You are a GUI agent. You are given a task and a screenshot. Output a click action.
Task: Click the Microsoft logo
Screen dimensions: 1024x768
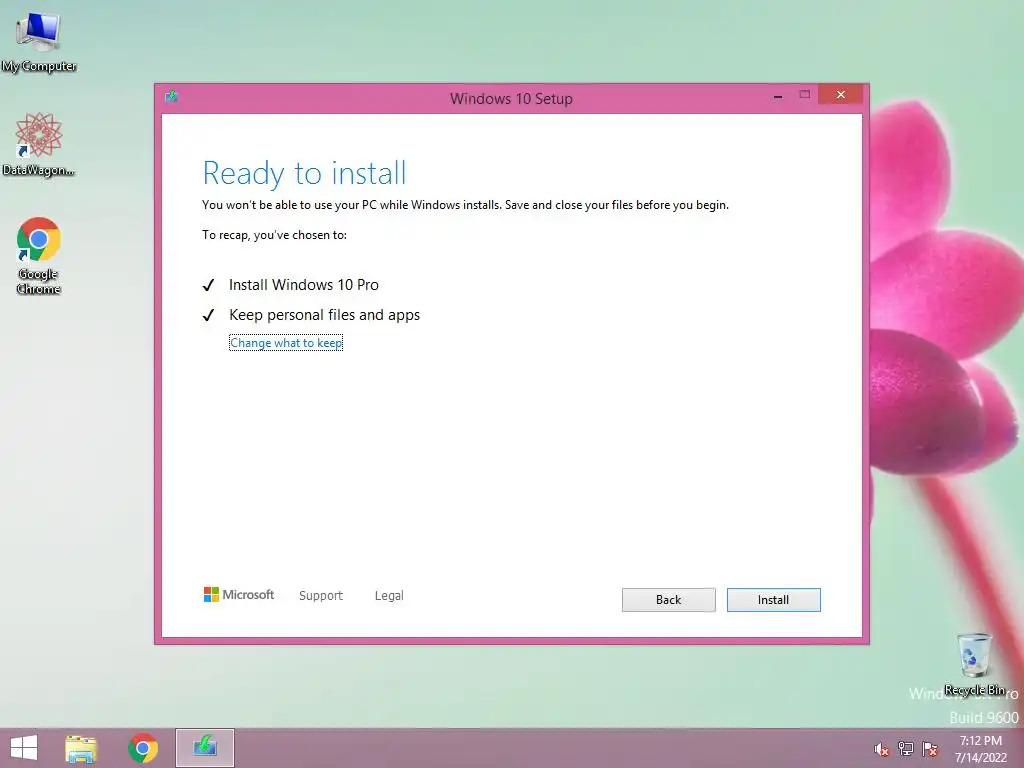pyautogui.click(x=239, y=594)
